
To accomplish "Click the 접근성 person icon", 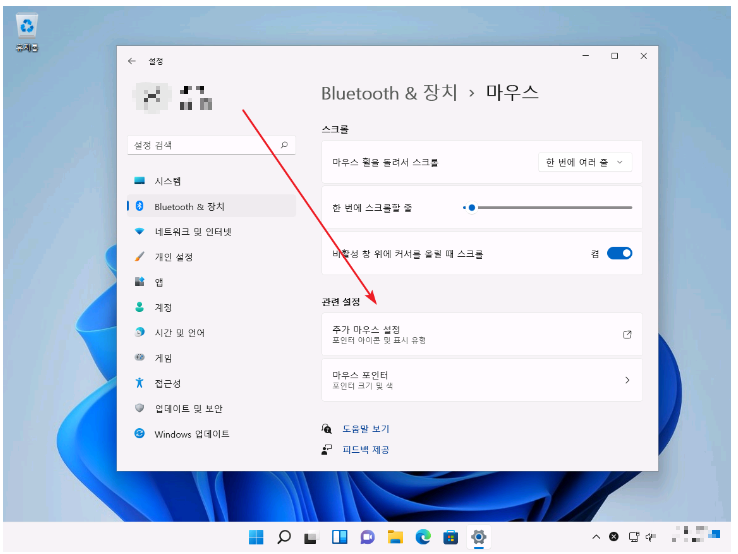I will click(139, 383).
